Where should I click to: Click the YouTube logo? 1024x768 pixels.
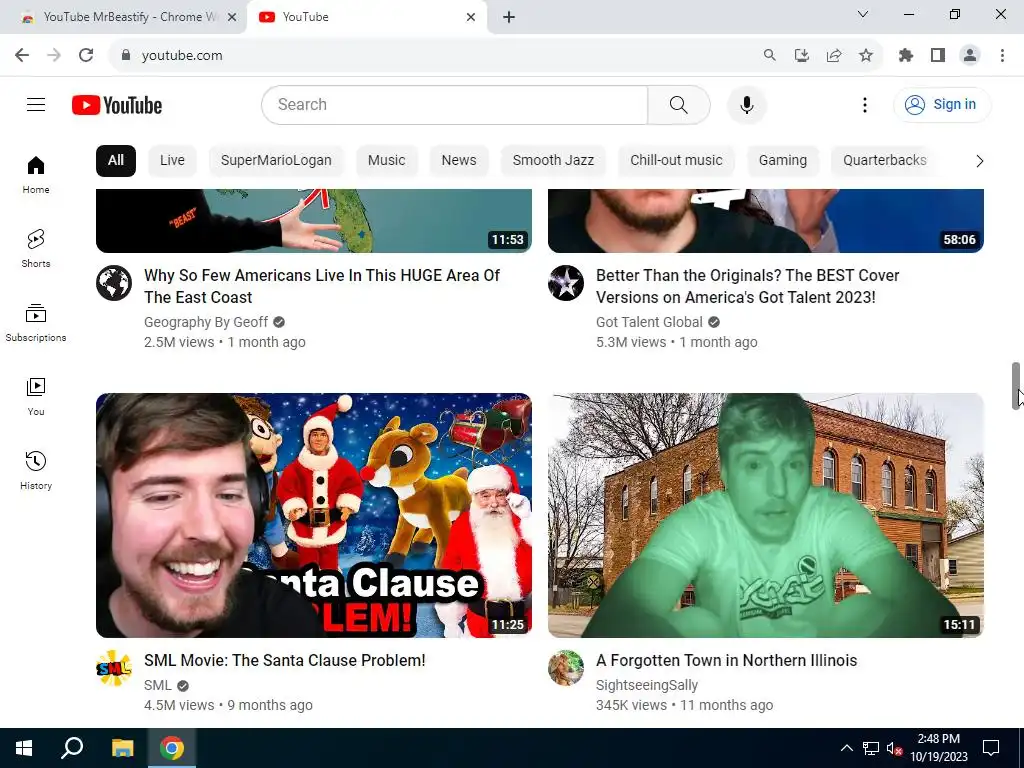point(117,105)
